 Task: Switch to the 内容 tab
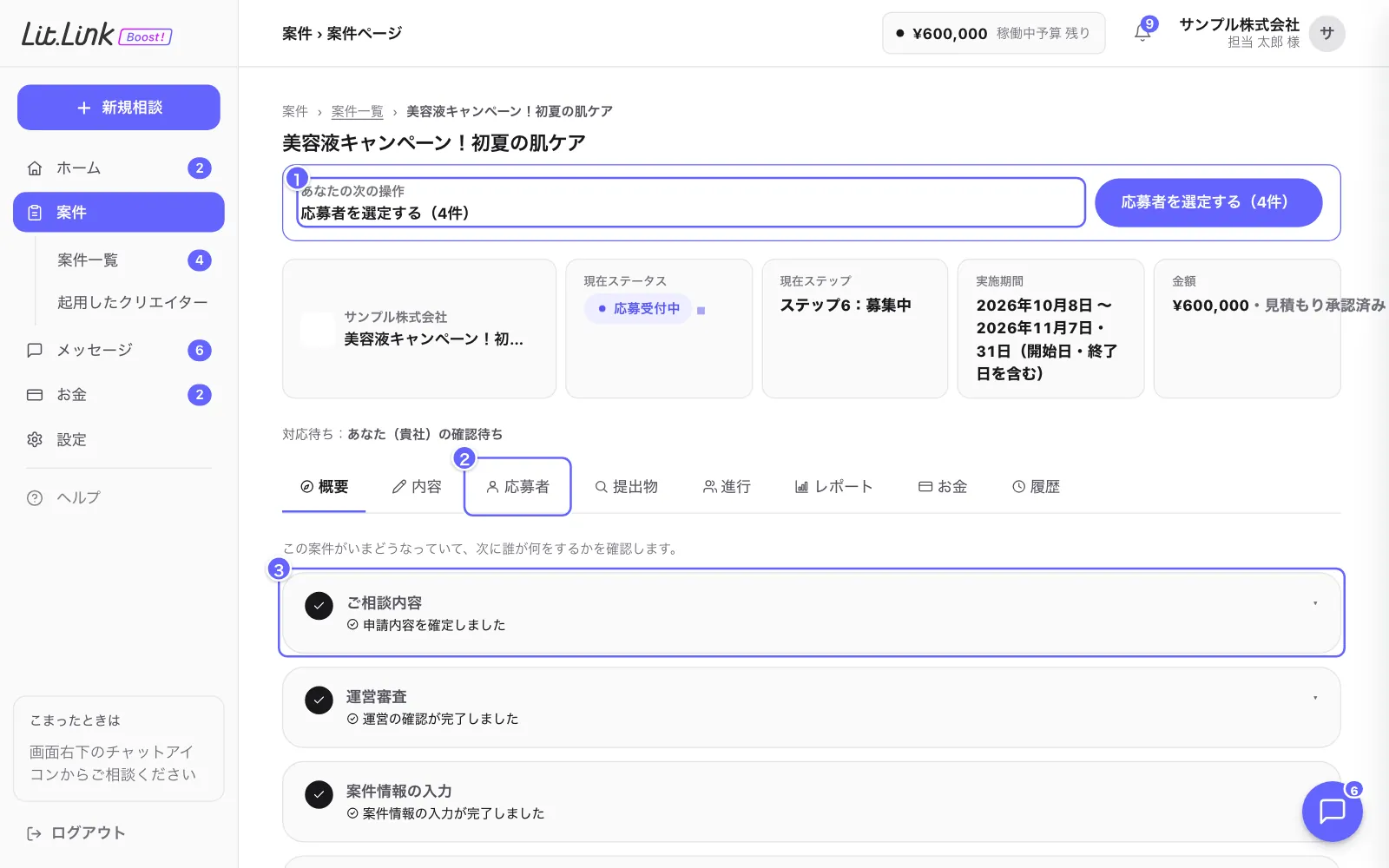[x=417, y=487]
